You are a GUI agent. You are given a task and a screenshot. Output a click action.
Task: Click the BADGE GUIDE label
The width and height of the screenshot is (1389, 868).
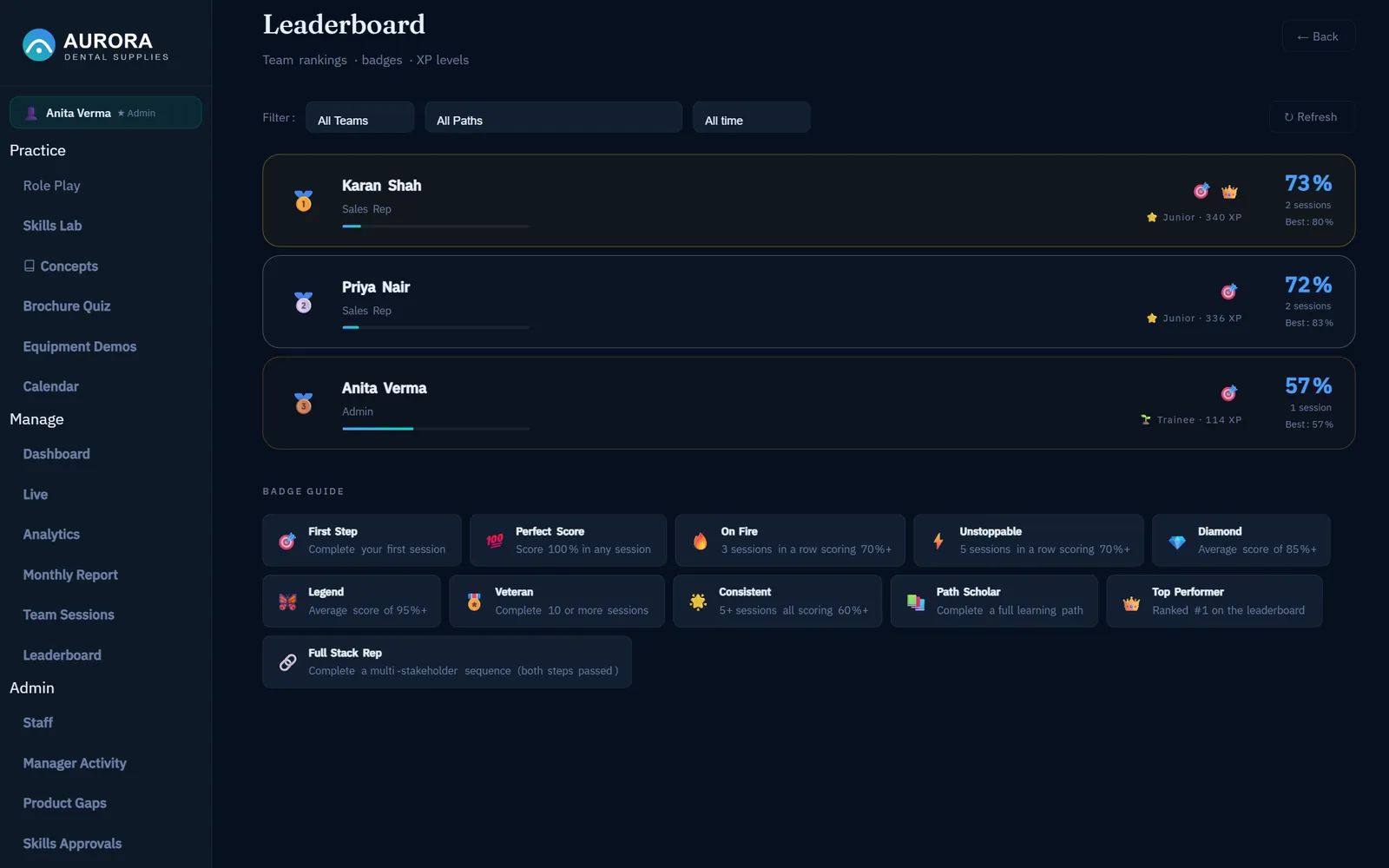(303, 491)
